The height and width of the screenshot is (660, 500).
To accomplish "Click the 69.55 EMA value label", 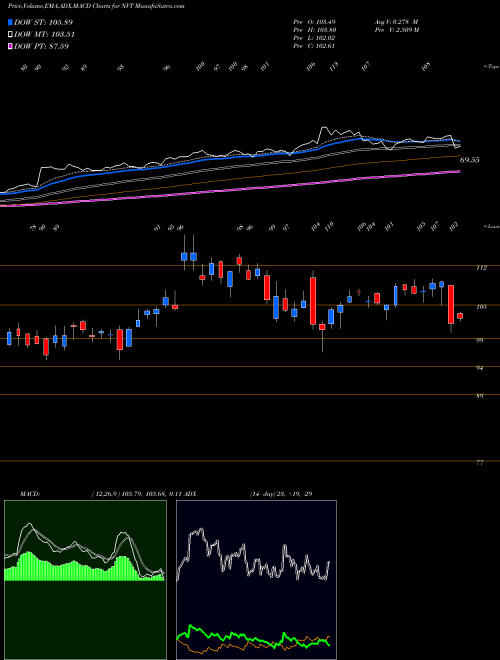I will click(x=470, y=160).
